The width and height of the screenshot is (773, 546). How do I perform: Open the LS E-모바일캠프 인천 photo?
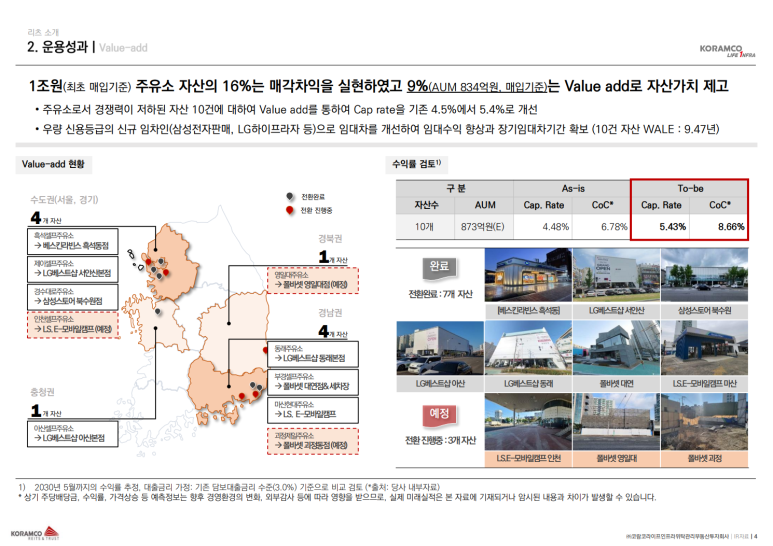coord(528,422)
